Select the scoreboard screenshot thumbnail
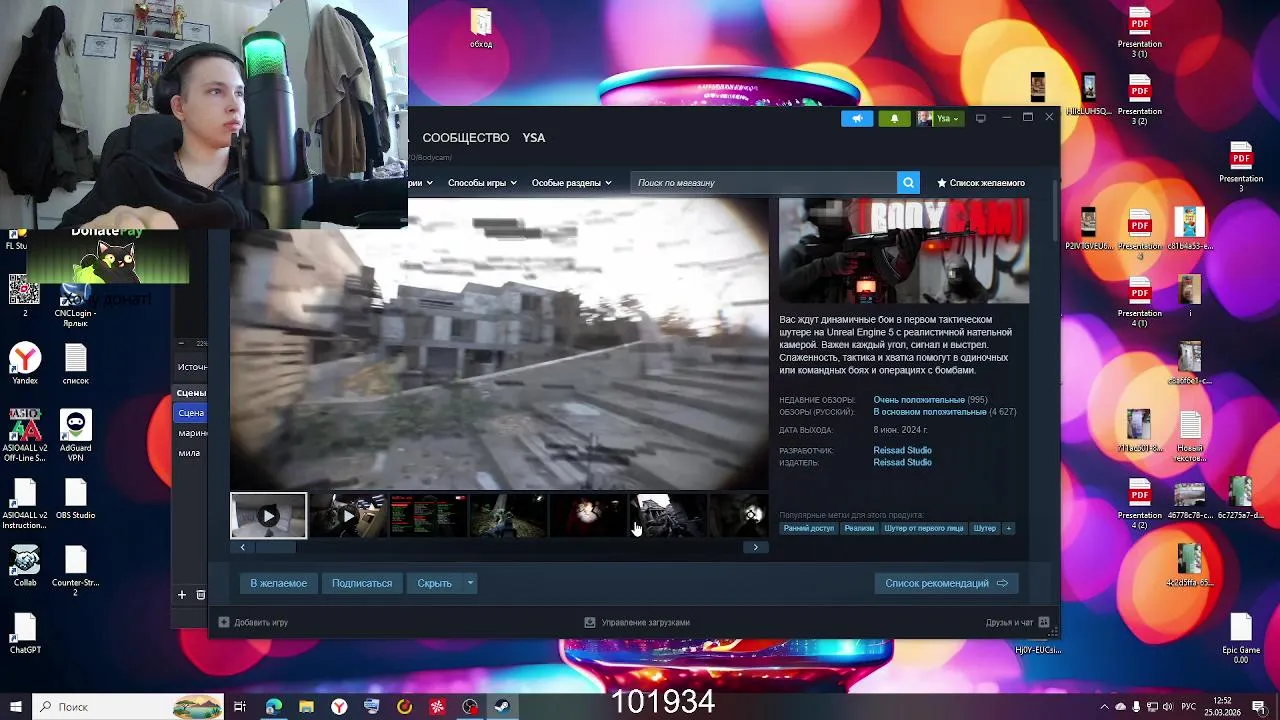Image resolution: width=1280 pixels, height=720 pixels. (428, 516)
